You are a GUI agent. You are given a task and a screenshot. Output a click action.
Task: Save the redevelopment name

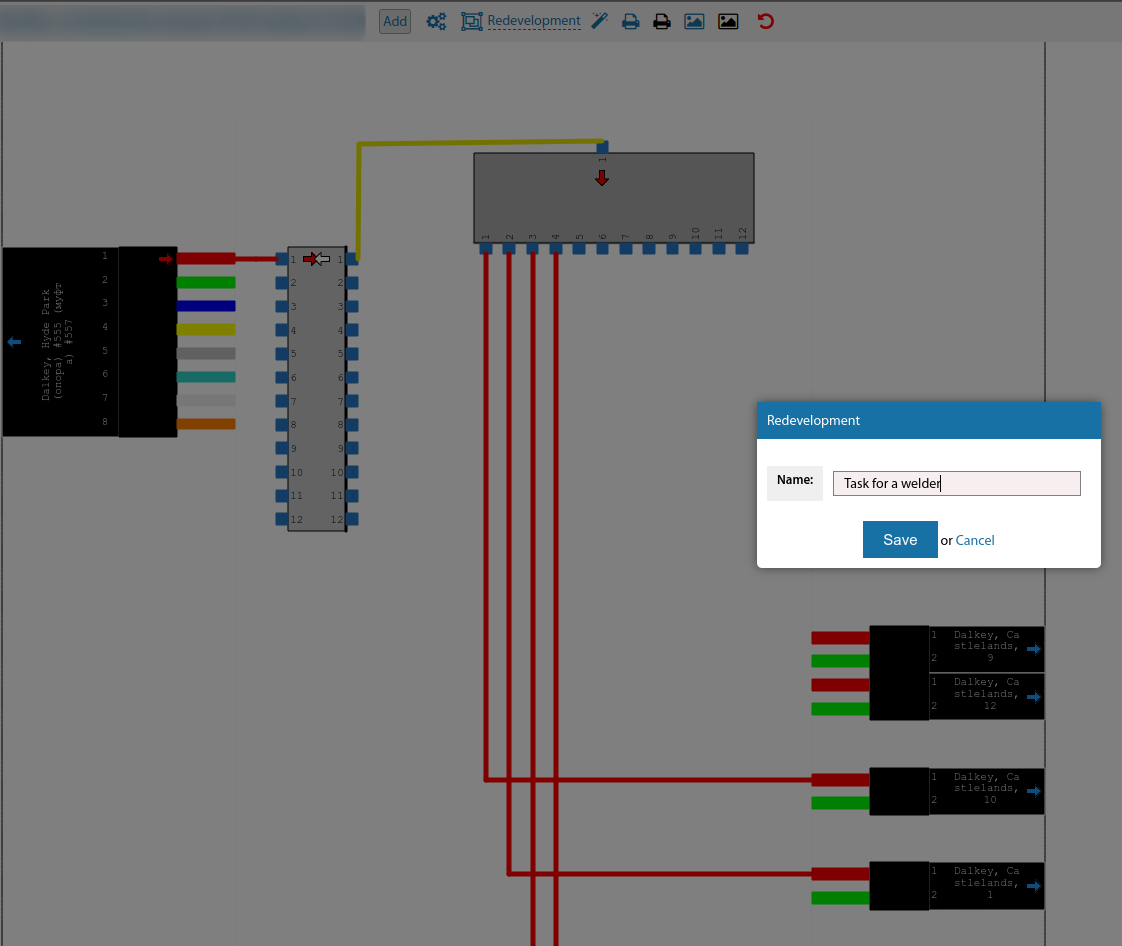pyautogui.click(x=899, y=540)
